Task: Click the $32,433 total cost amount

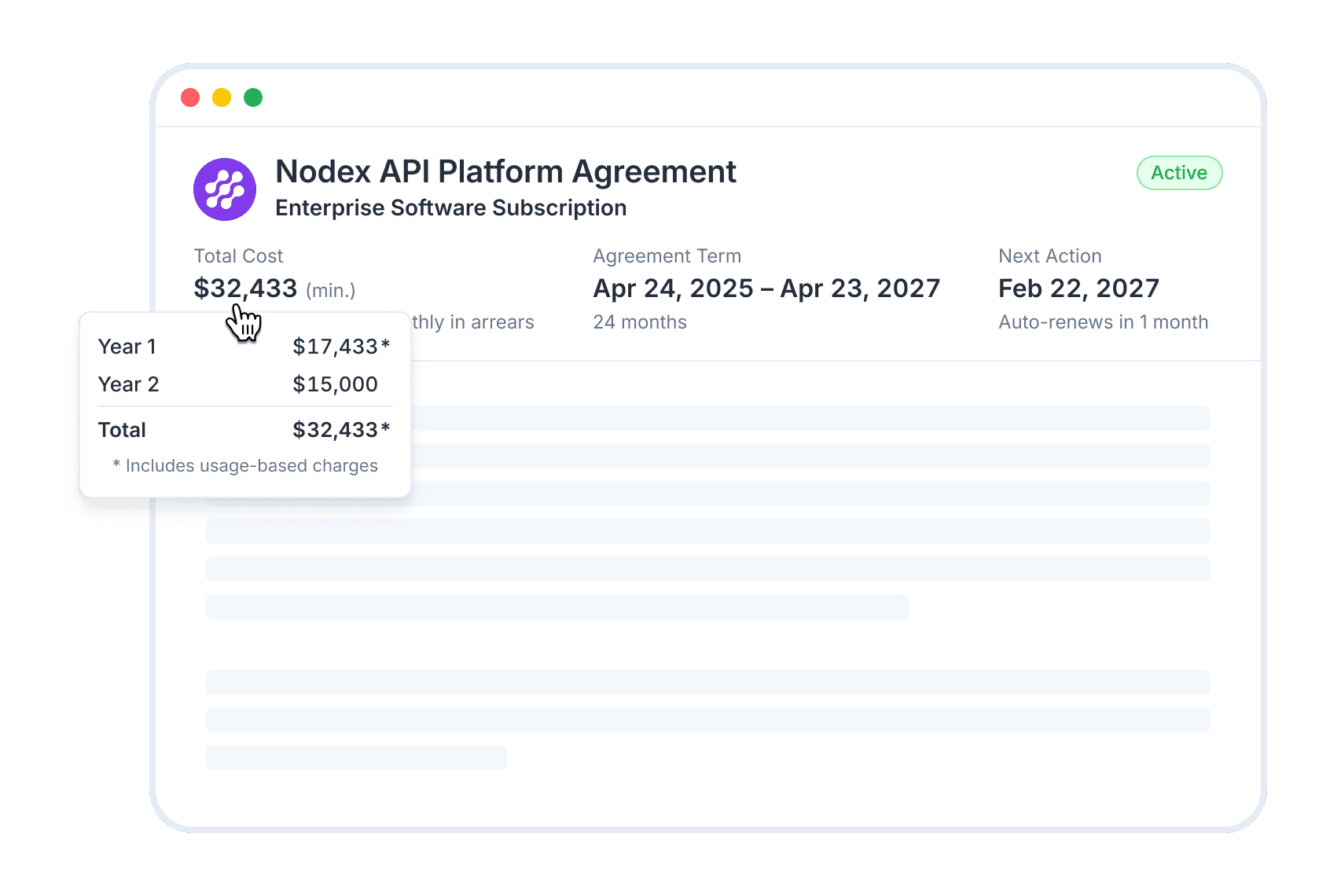Action: pos(245,288)
